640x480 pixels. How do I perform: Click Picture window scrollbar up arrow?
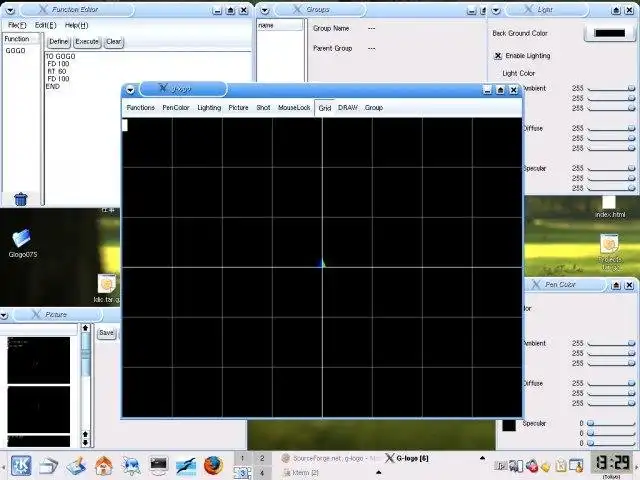85,328
